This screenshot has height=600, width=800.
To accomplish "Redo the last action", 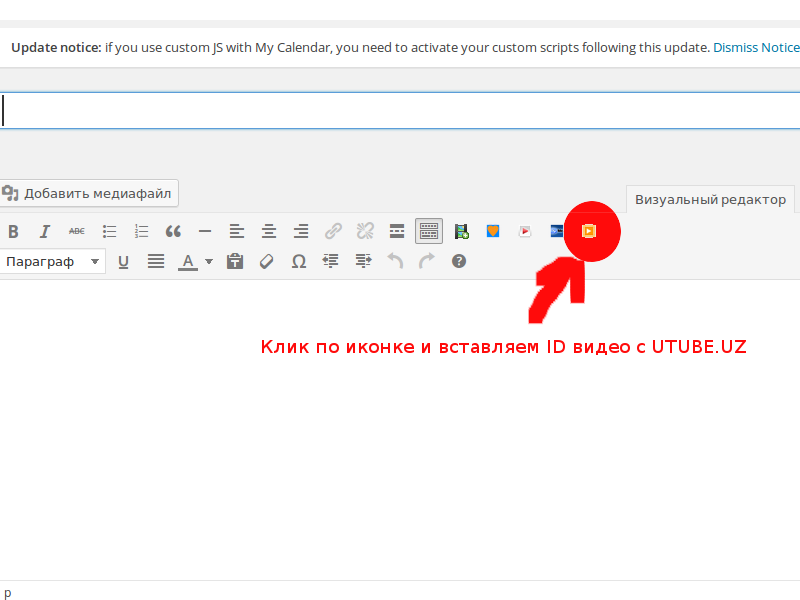I will click(x=427, y=262).
